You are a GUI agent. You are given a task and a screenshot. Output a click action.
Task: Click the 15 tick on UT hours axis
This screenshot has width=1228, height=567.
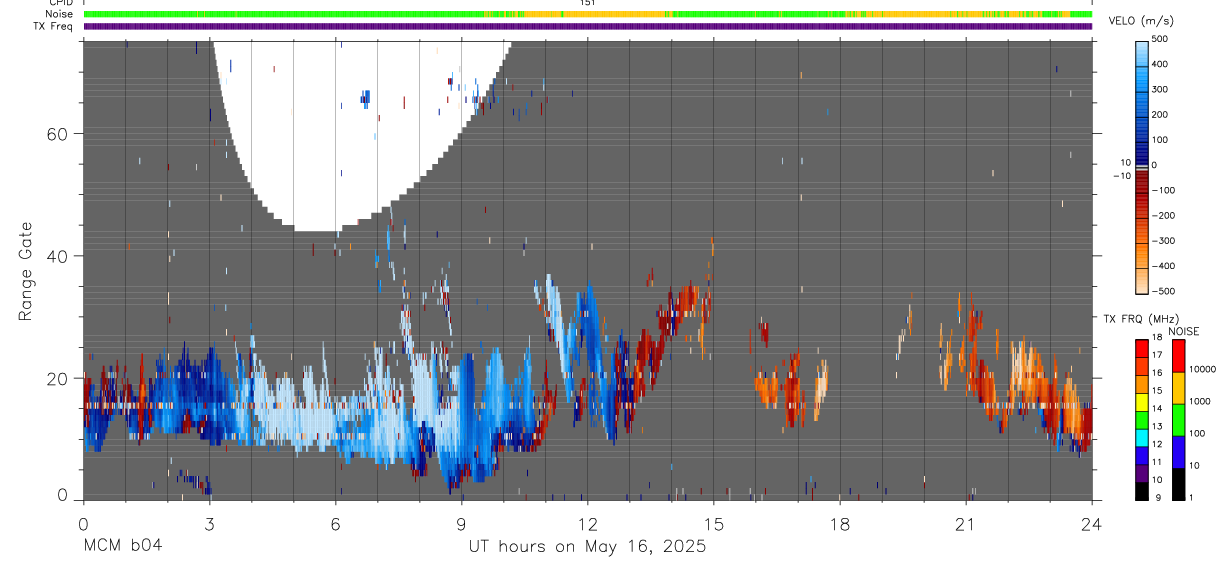(x=713, y=523)
